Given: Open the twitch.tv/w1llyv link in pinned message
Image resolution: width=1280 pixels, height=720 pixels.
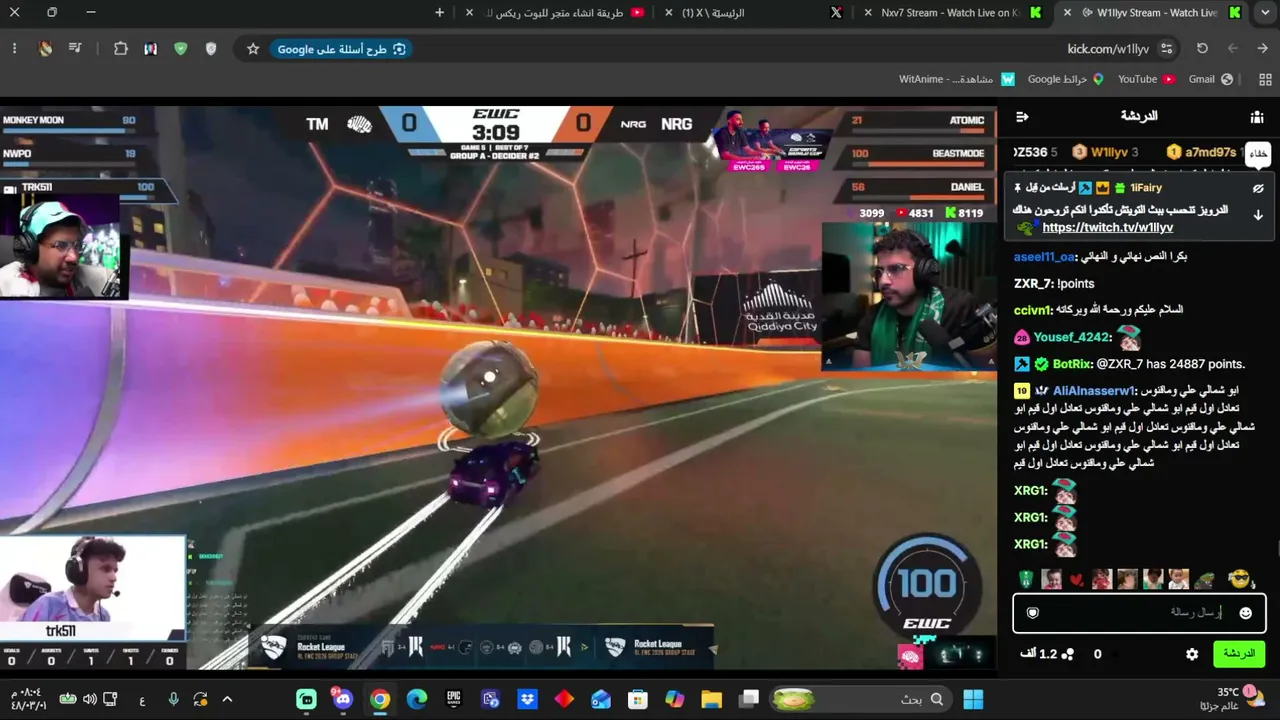Looking at the screenshot, I should [x=1108, y=228].
